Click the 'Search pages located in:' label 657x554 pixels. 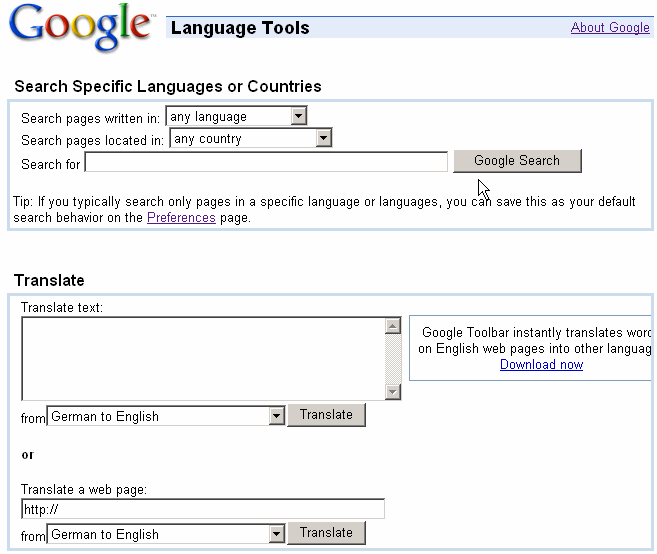click(93, 140)
